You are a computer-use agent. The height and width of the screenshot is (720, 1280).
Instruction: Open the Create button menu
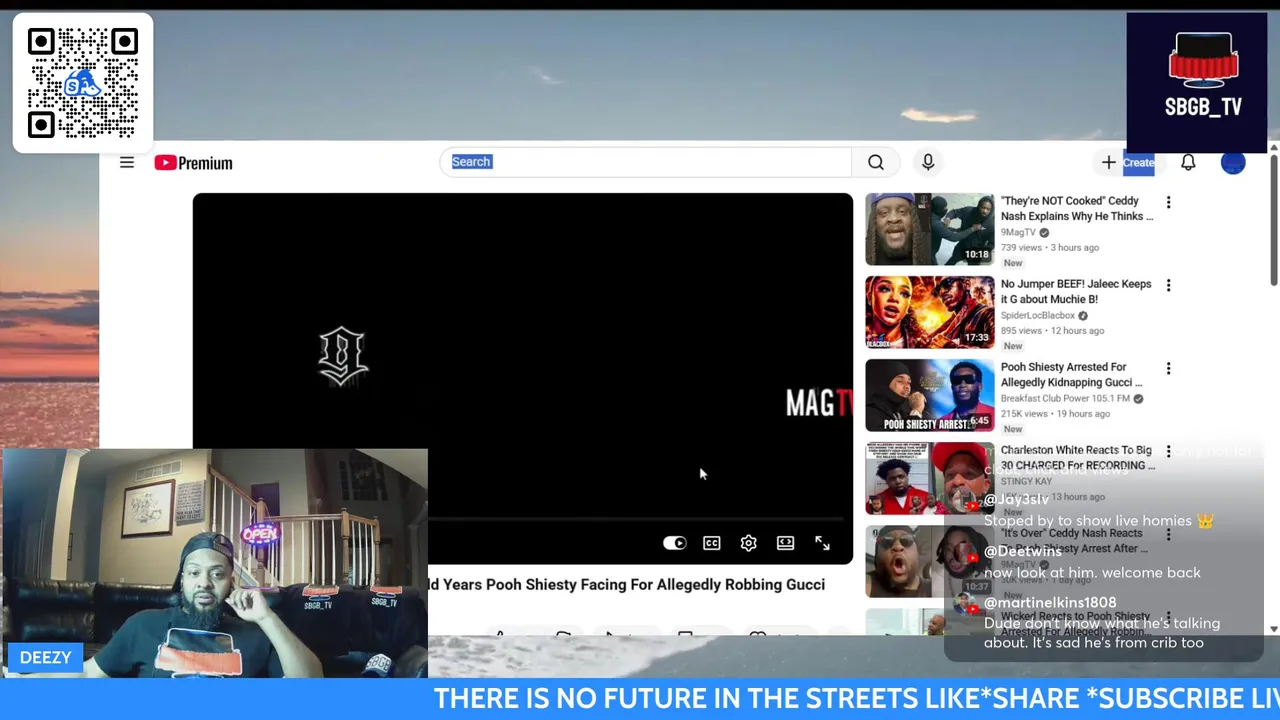[1128, 162]
